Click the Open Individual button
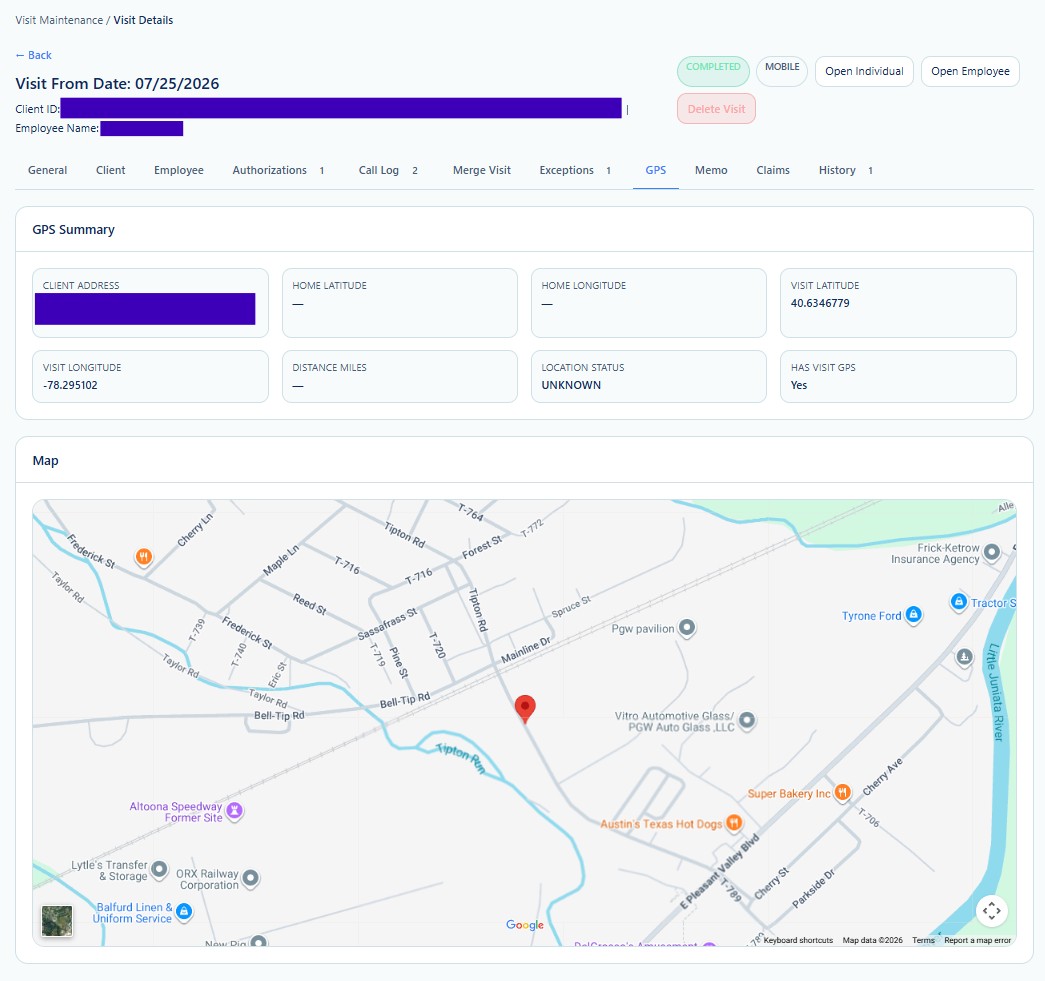This screenshot has width=1045, height=981. (x=864, y=71)
